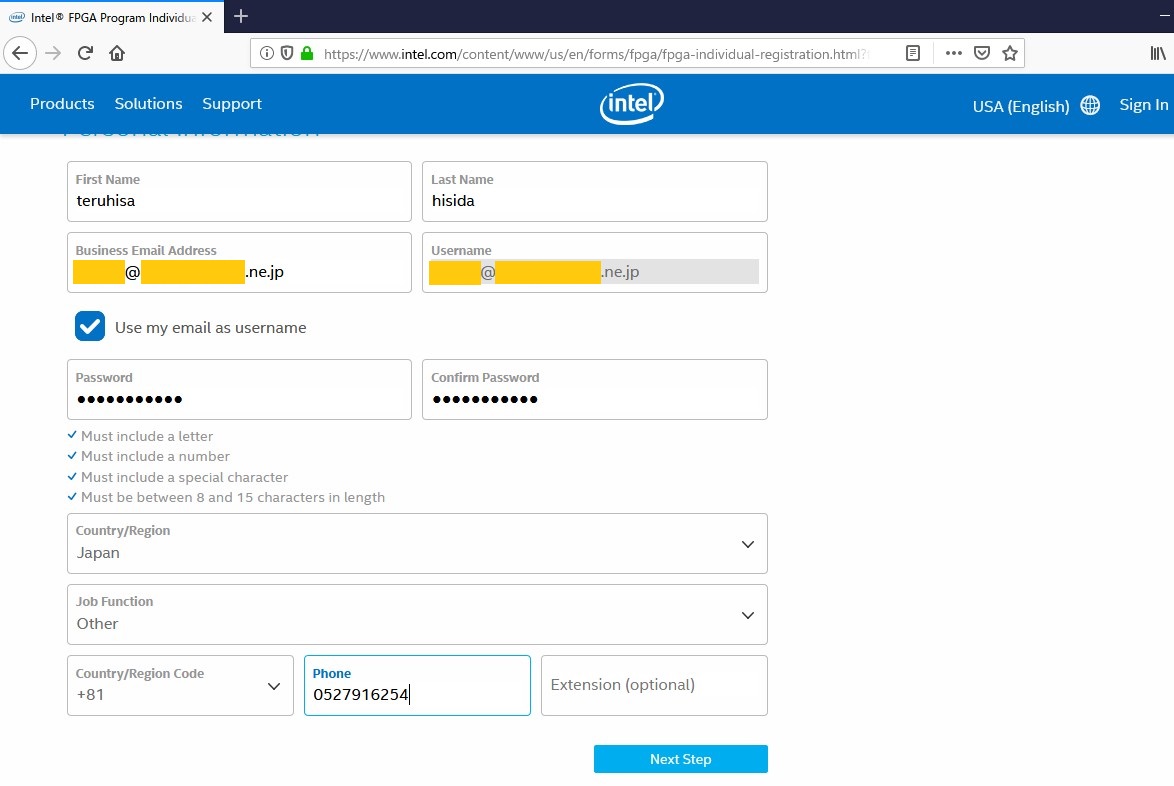
Task: Open the Solutions menu
Action: click(x=148, y=103)
